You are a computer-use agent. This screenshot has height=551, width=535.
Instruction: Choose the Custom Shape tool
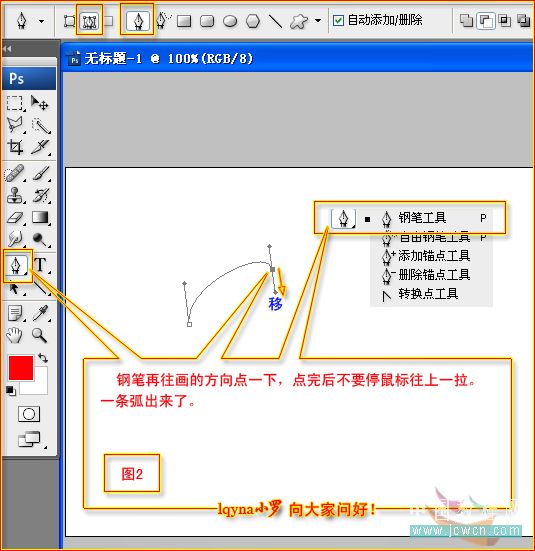click(x=298, y=21)
